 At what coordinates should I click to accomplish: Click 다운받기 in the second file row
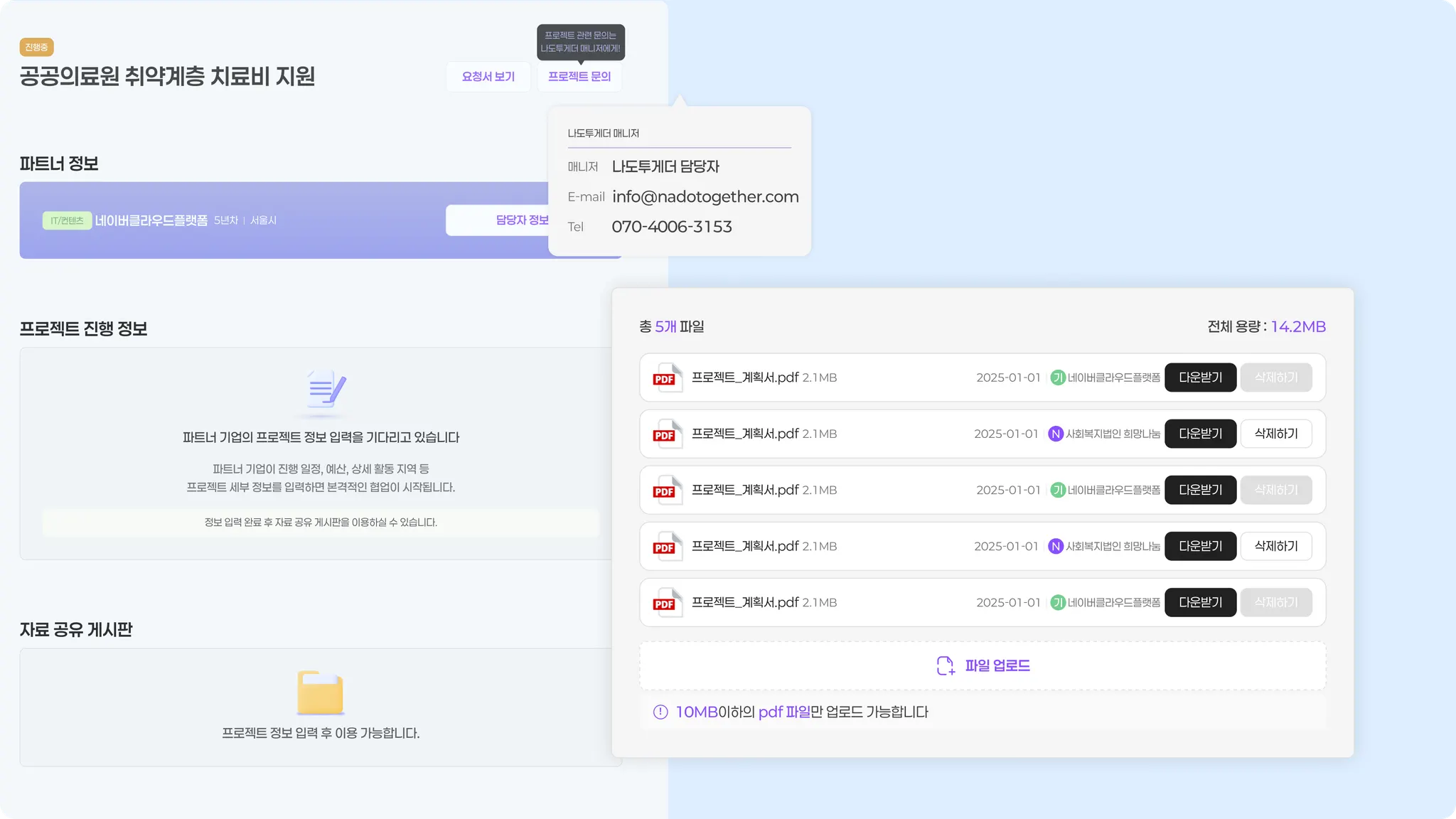coord(1200,434)
